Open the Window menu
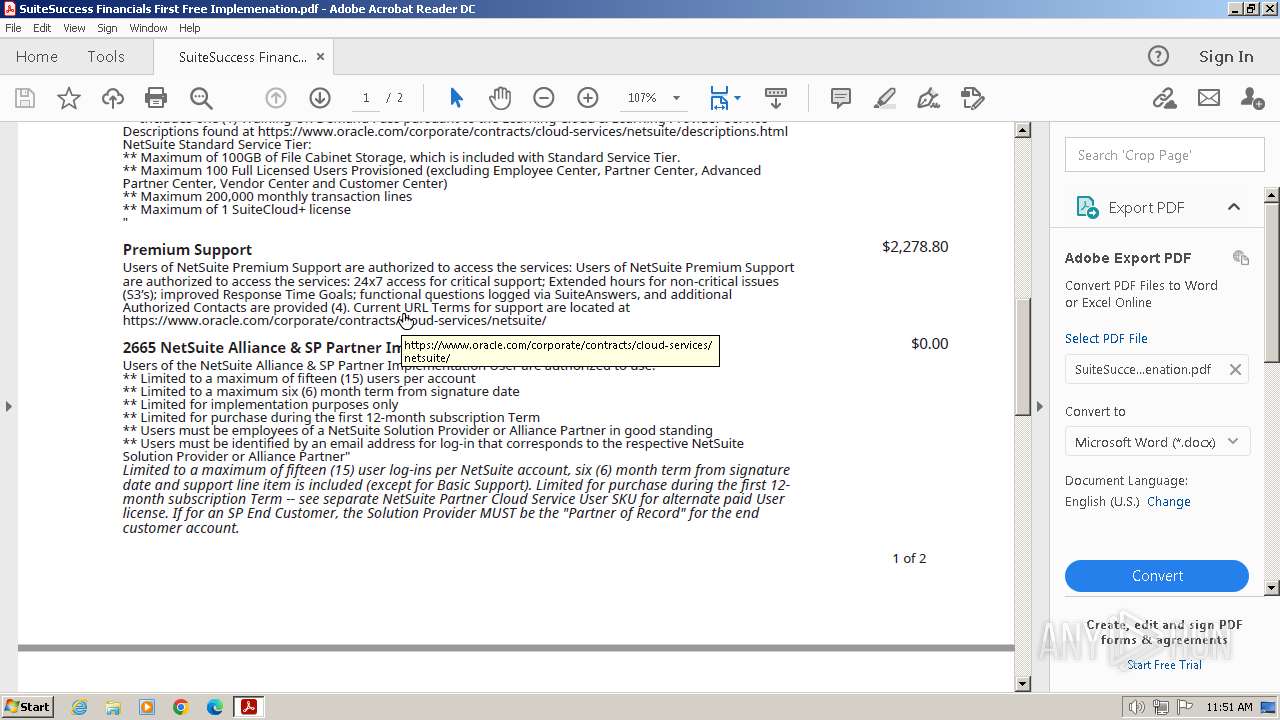Viewport: 1280px width, 720px height. point(148,28)
